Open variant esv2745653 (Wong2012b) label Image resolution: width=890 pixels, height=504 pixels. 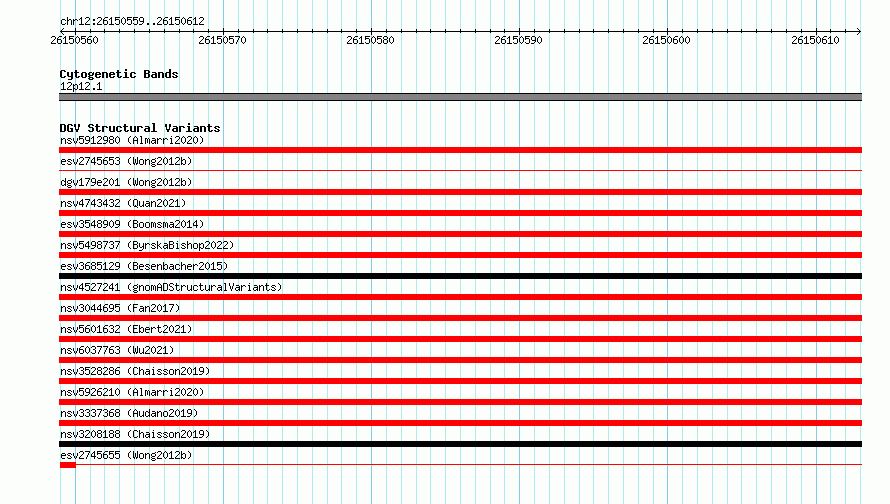tap(126, 161)
